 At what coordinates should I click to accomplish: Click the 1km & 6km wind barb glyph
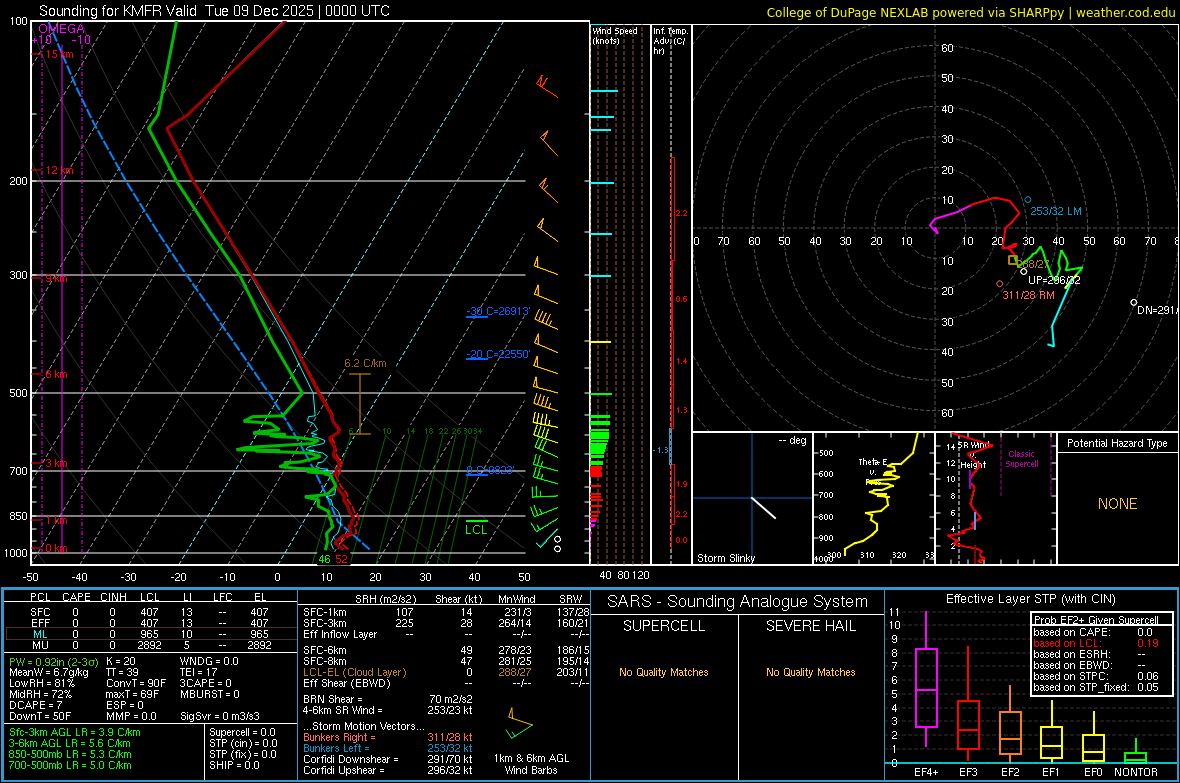[519, 724]
